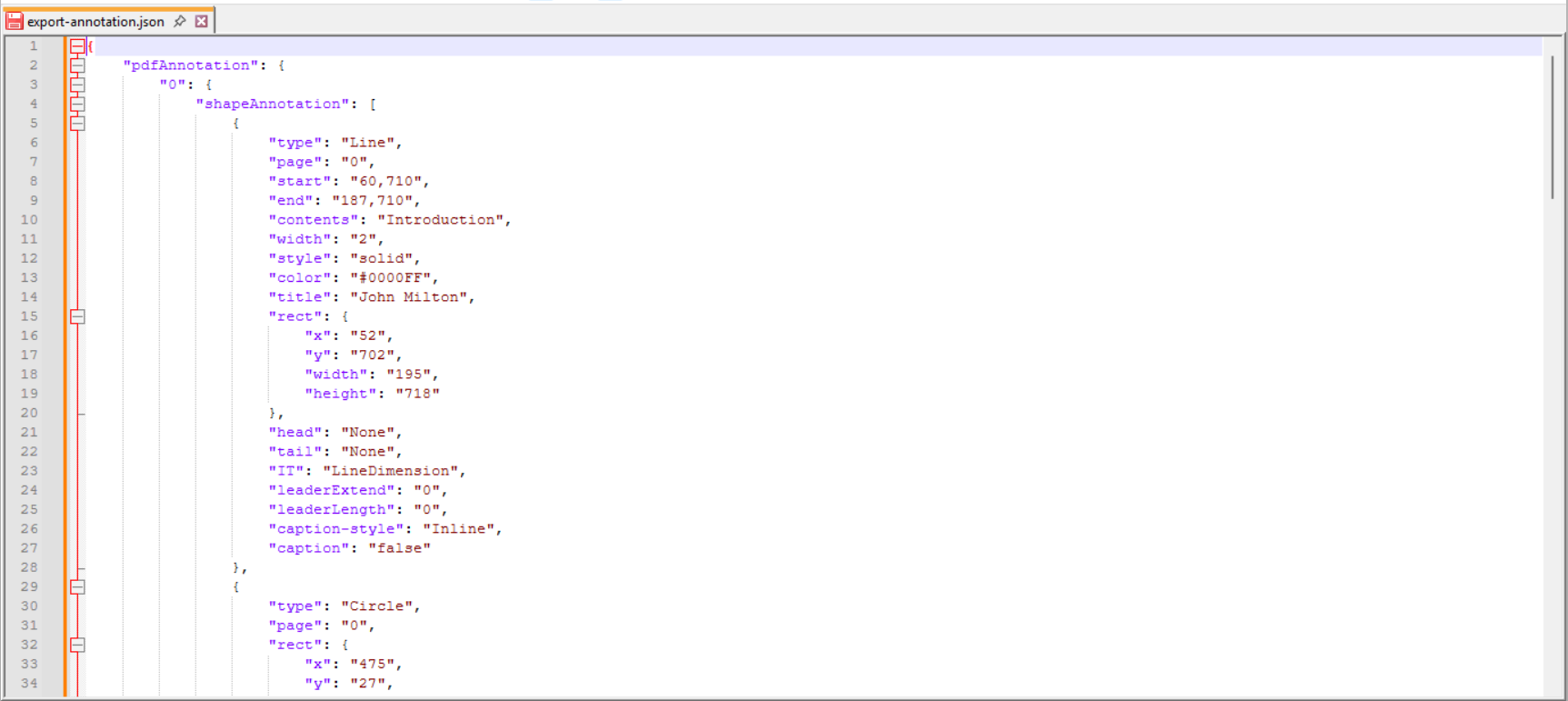Click line number 29 in the margin
Image resolution: width=1568 pixels, height=701 pixels.
(x=28, y=586)
